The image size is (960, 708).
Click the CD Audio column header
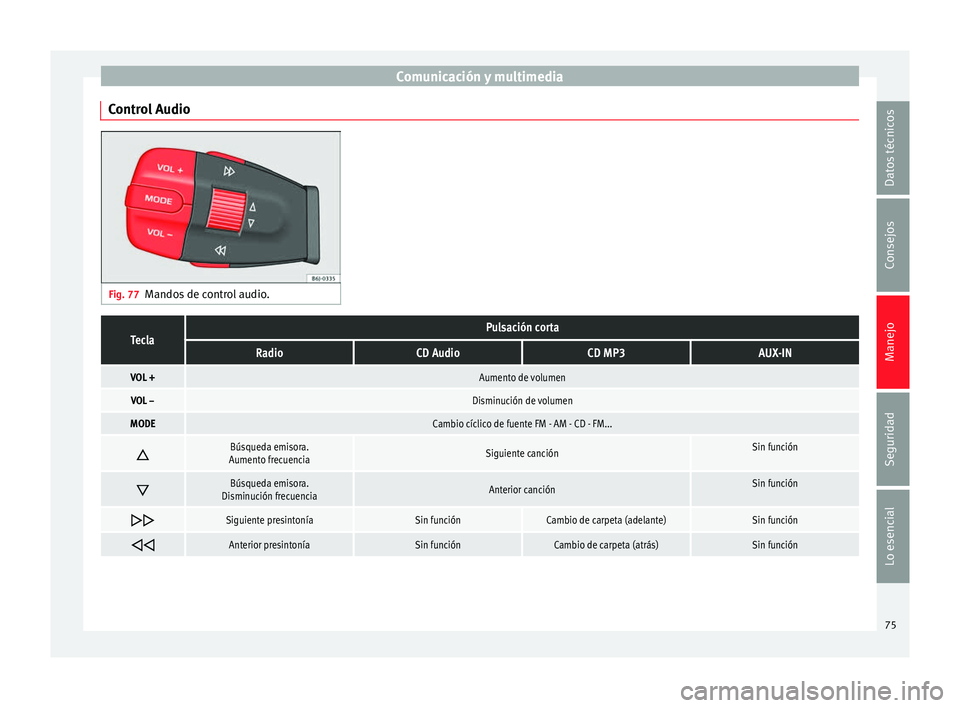click(438, 353)
